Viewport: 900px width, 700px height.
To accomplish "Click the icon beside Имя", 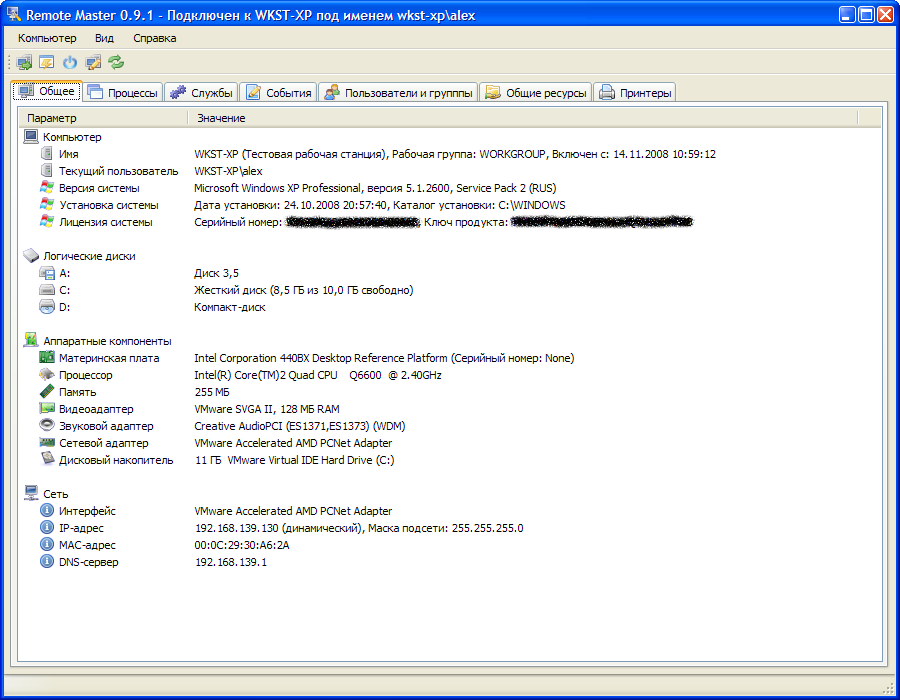I will [x=47, y=154].
